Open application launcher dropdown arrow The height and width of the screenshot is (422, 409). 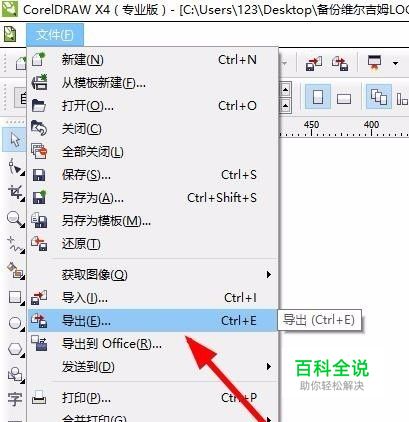point(396,63)
